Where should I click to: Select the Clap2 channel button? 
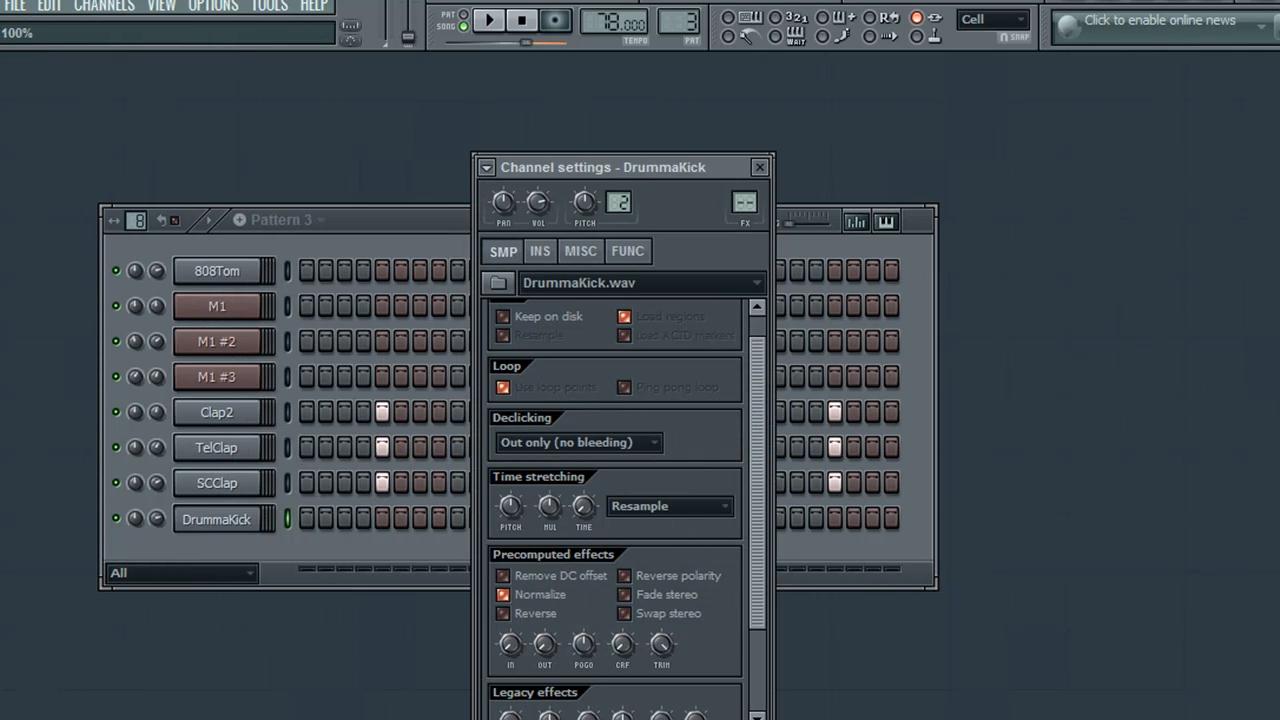coord(217,412)
